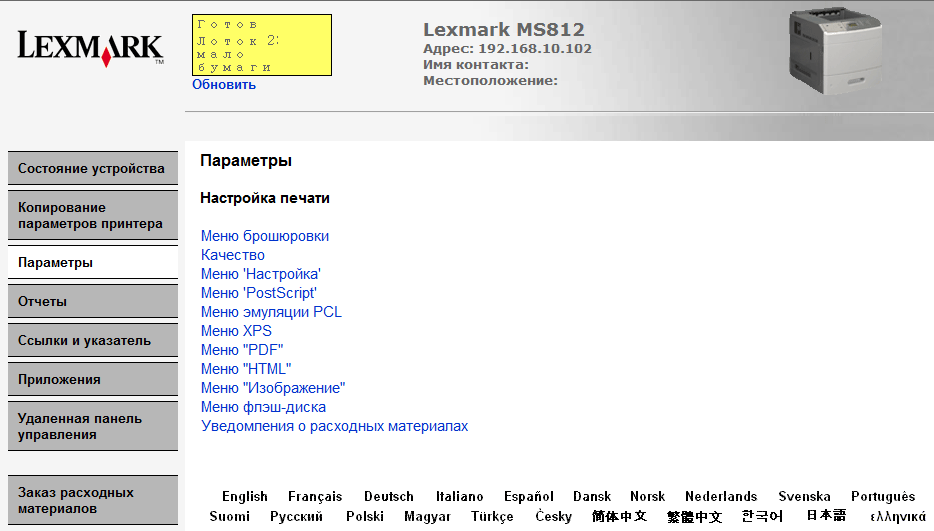Click the Настройка печати heading
The width and height of the screenshot is (934, 531).
pos(264,198)
